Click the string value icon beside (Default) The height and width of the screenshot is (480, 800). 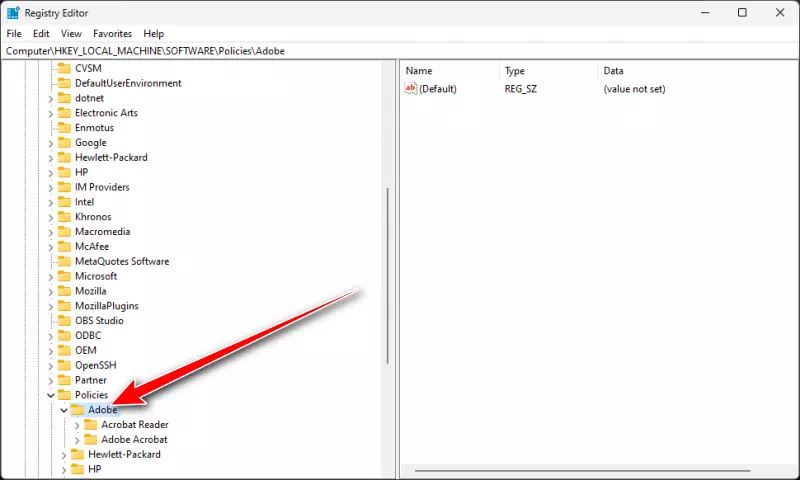click(x=411, y=88)
